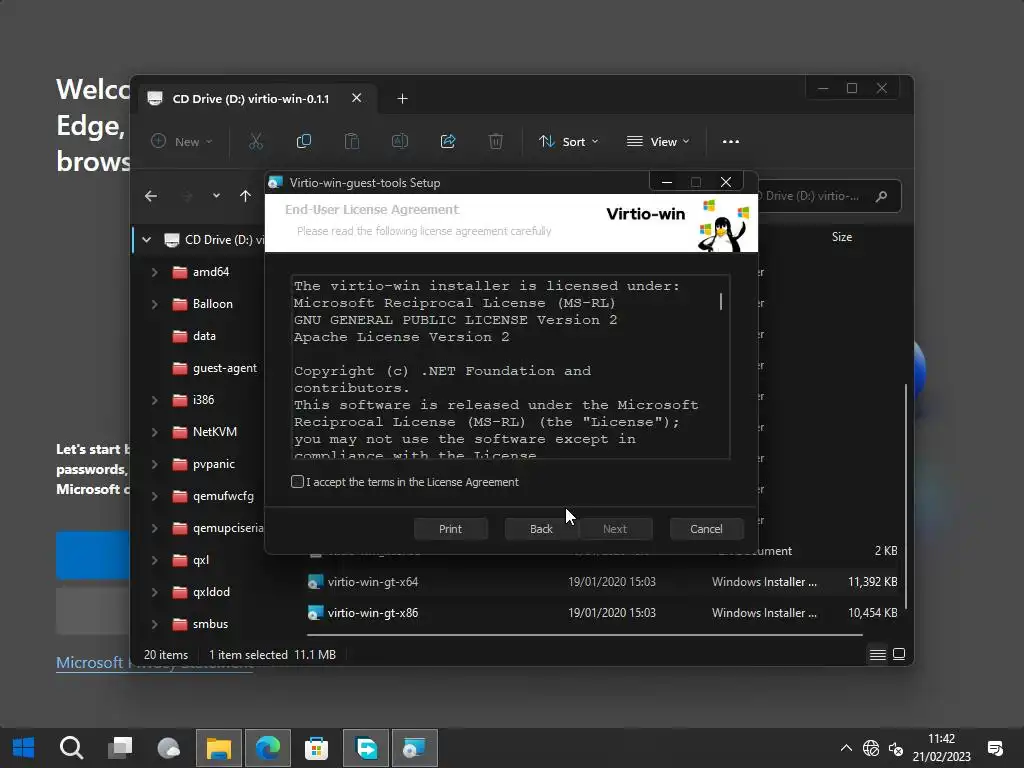The width and height of the screenshot is (1024, 768).
Task: Open the network globe tray icon
Action: (871, 748)
